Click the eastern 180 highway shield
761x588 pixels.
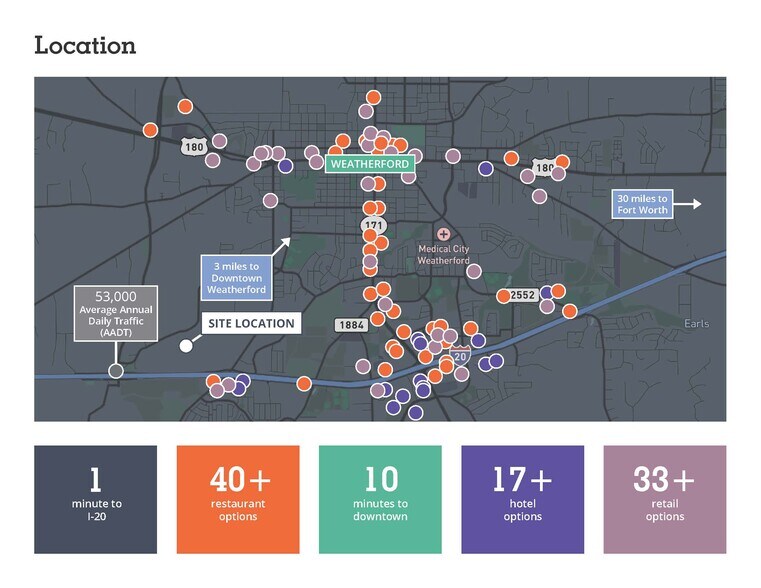[x=544, y=167]
